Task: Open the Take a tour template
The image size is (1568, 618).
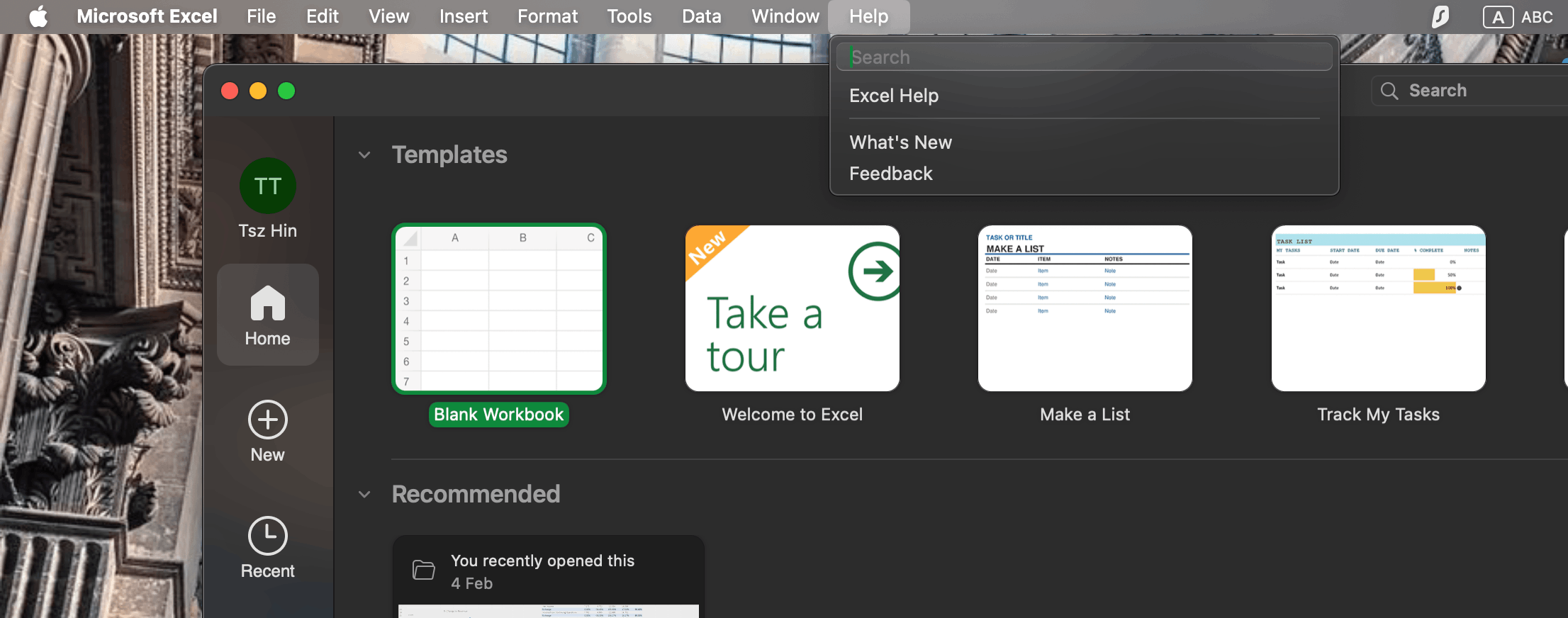Action: point(793,308)
